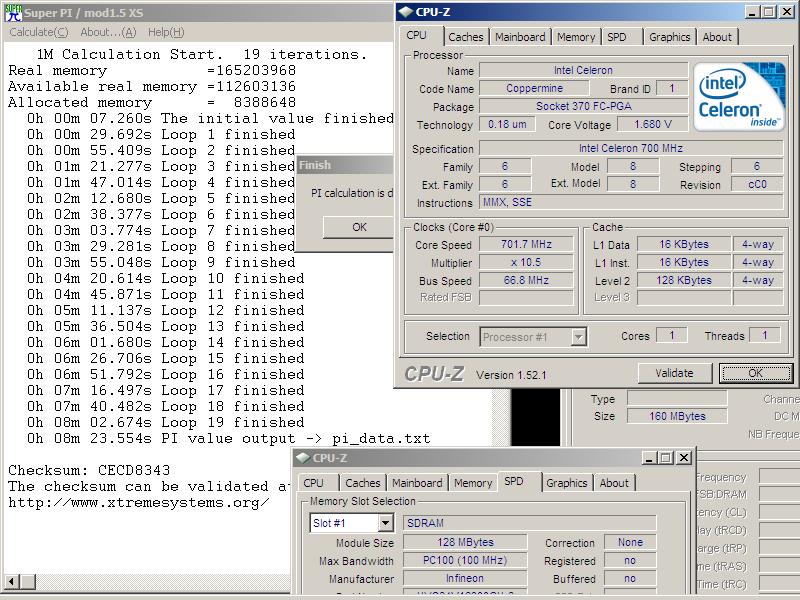Click the PI value output pi_data.txt line

(229, 439)
